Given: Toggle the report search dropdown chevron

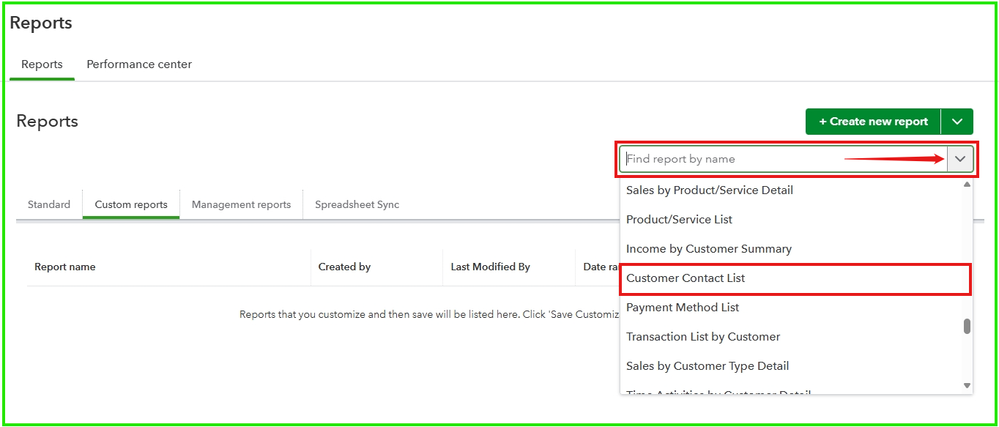Looking at the screenshot, I should click(x=960, y=159).
